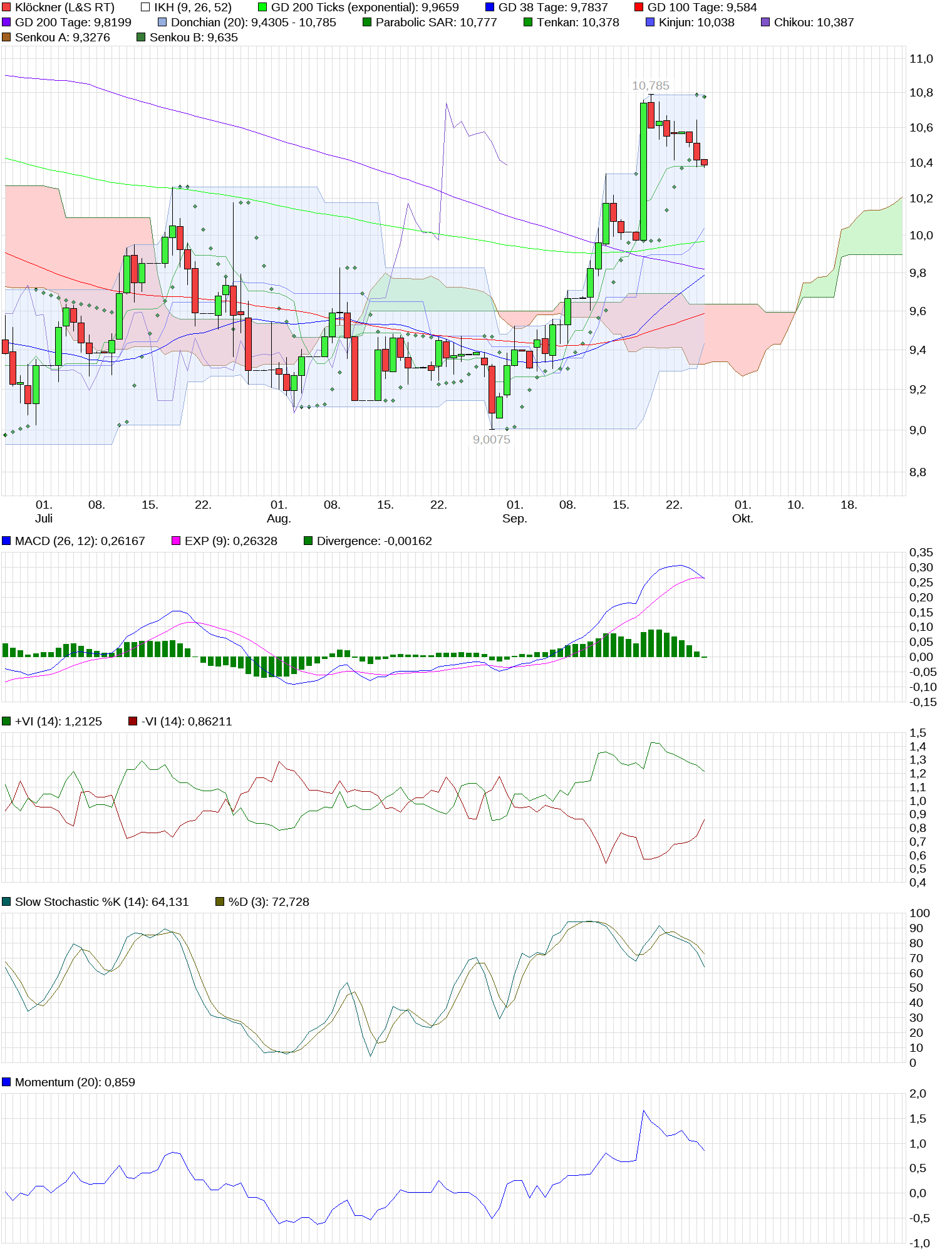The height and width of the screenshot is (1256, 952).
Task: Select the "GD 38 Tage: 9,7837" label
Action: [x=553, y=8]
